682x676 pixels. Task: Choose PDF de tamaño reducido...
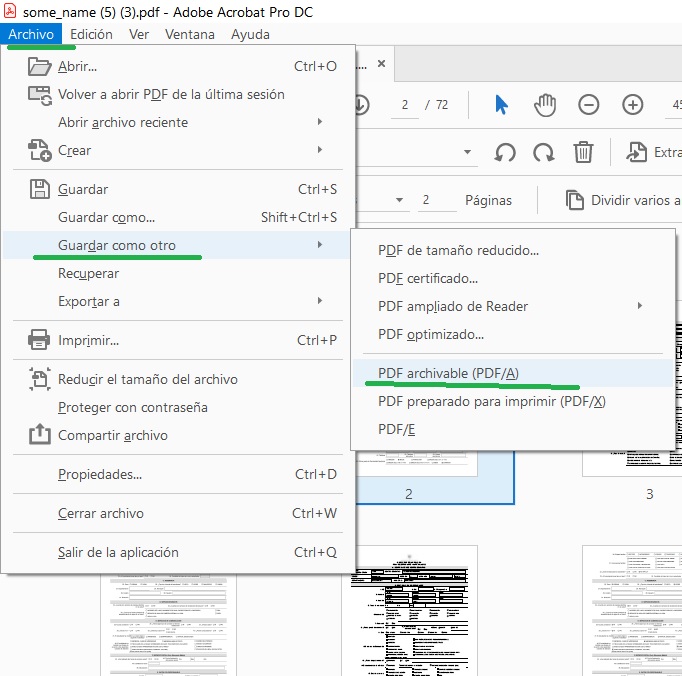513,250
